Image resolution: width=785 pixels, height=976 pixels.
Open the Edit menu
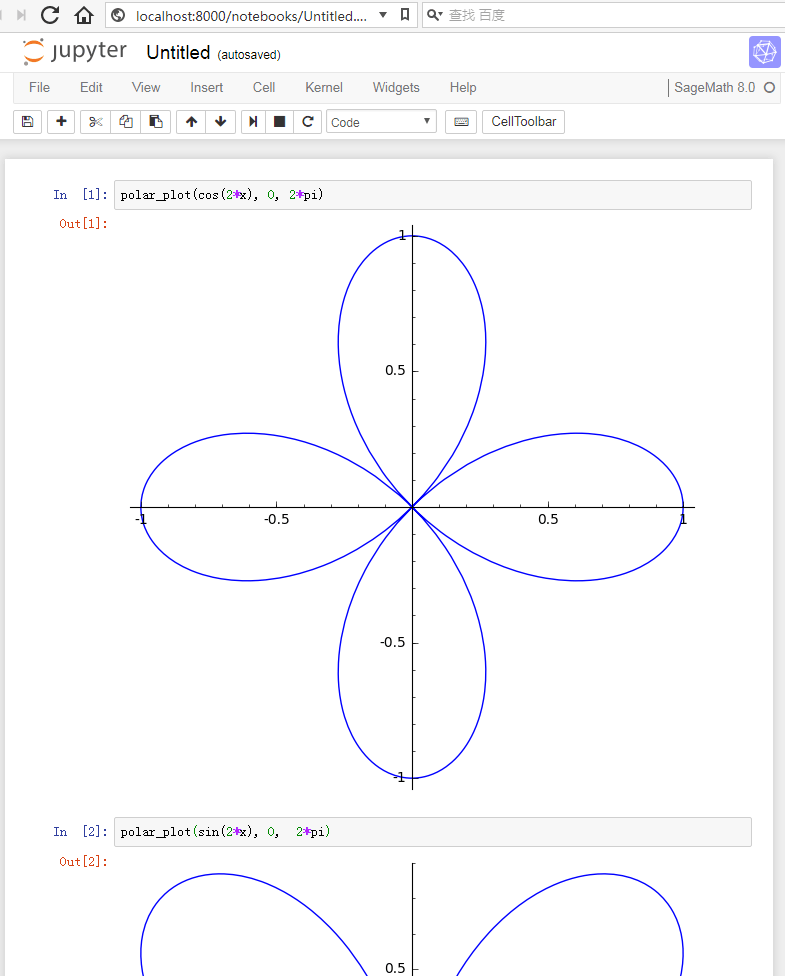[x=91, y=88]
